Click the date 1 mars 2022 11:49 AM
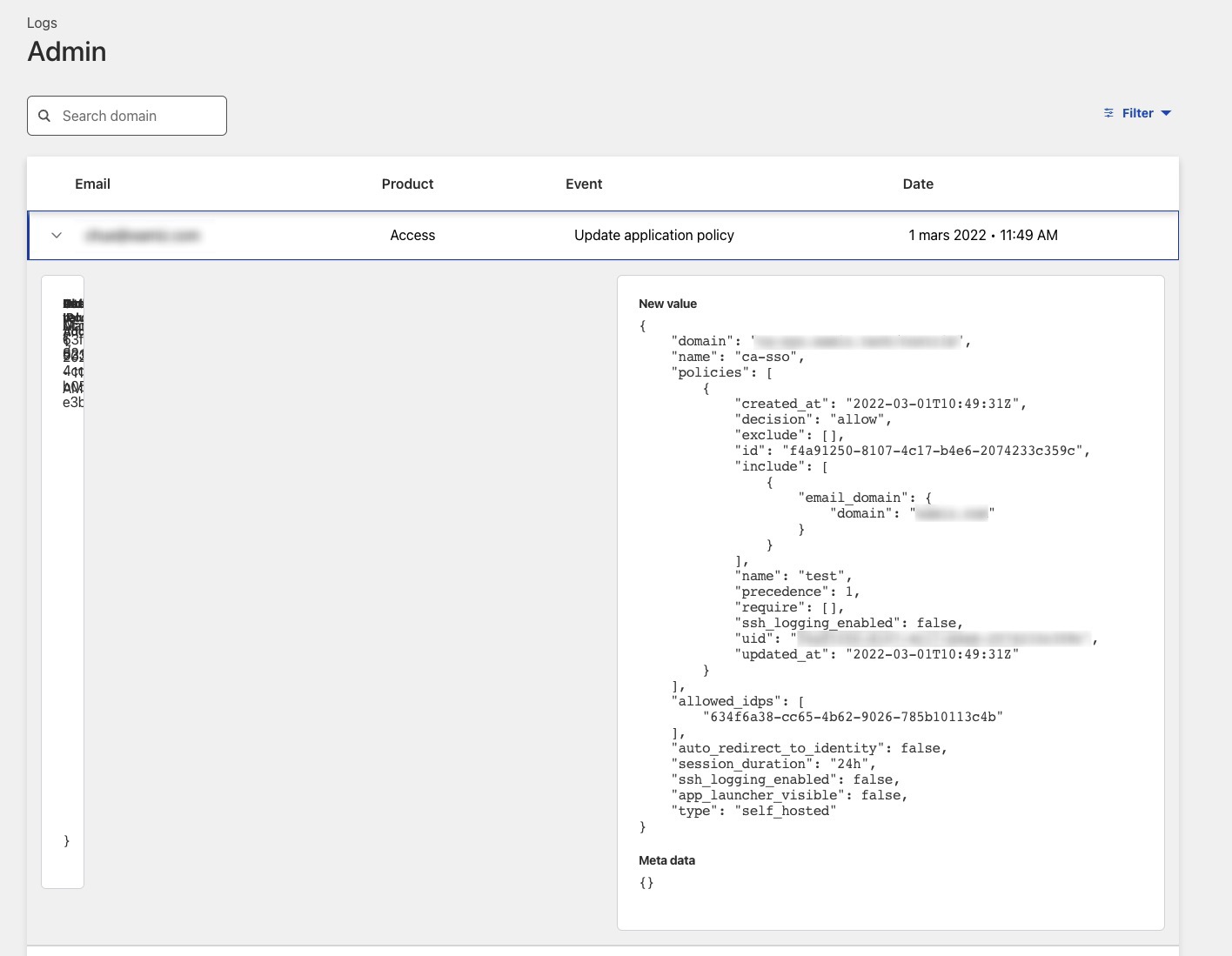This screenshot has width=1232, height=956. point(983,235)
